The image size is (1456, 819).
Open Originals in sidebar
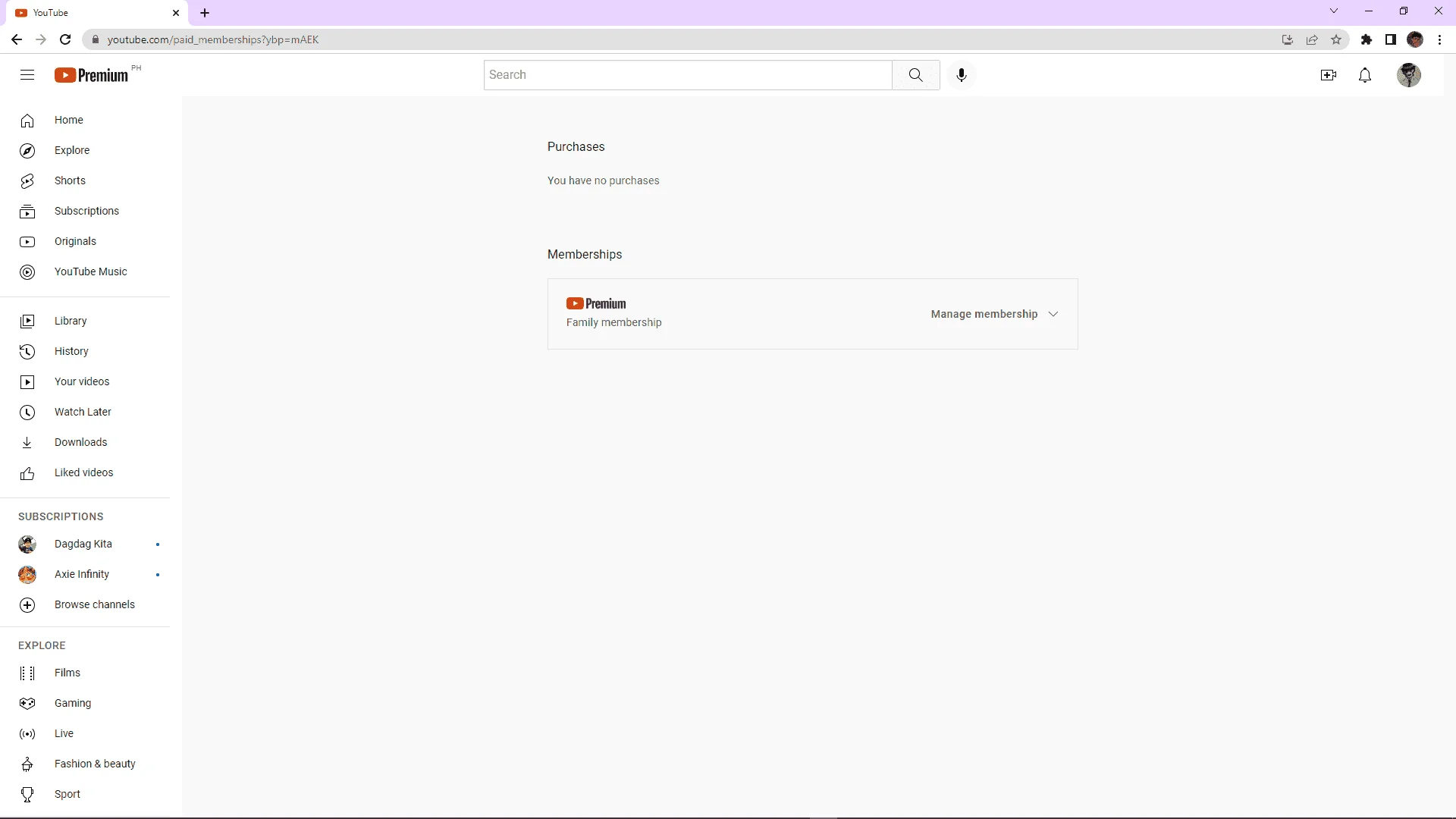tap(85, 241)
